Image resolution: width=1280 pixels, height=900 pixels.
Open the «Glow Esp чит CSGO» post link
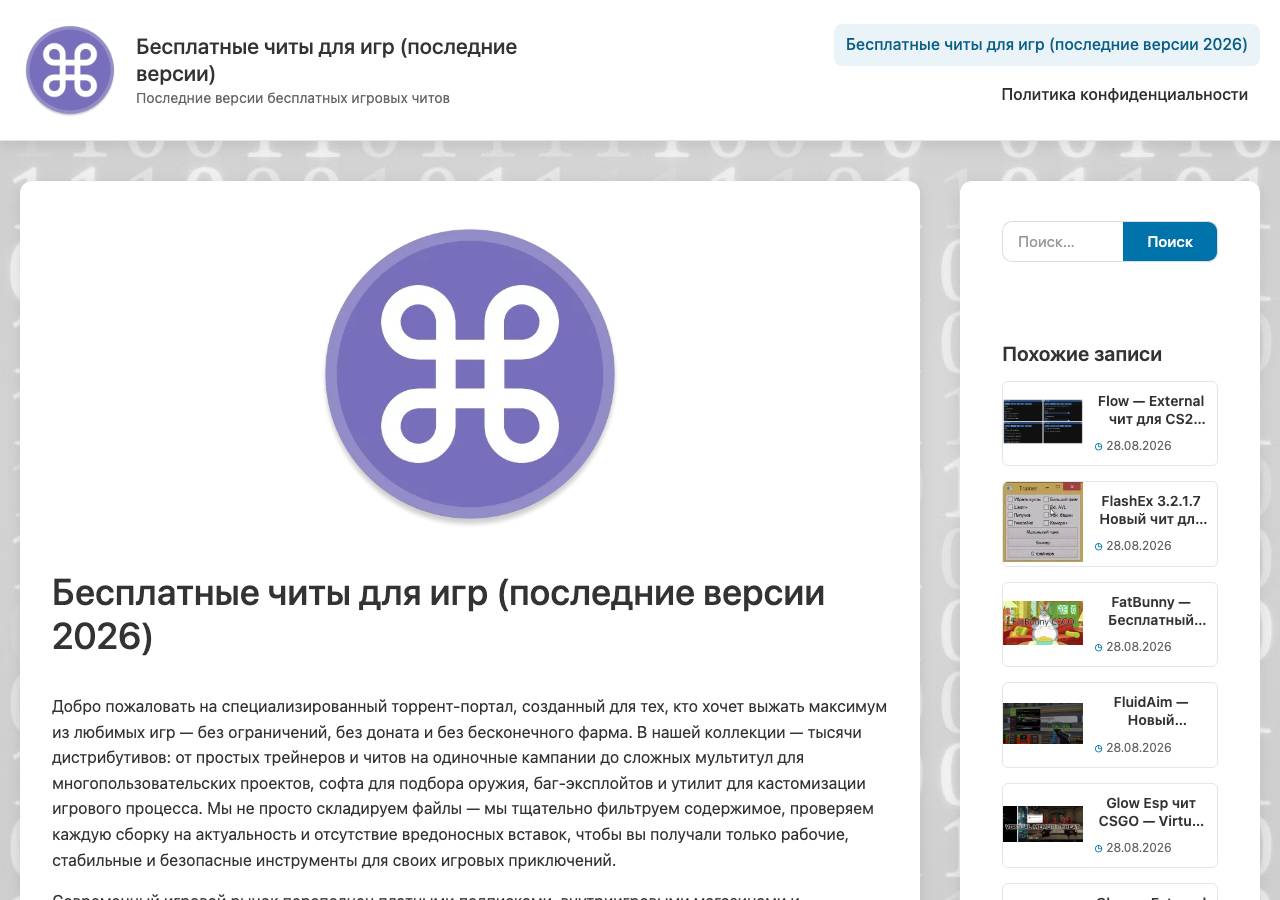tap(1151, 812)
